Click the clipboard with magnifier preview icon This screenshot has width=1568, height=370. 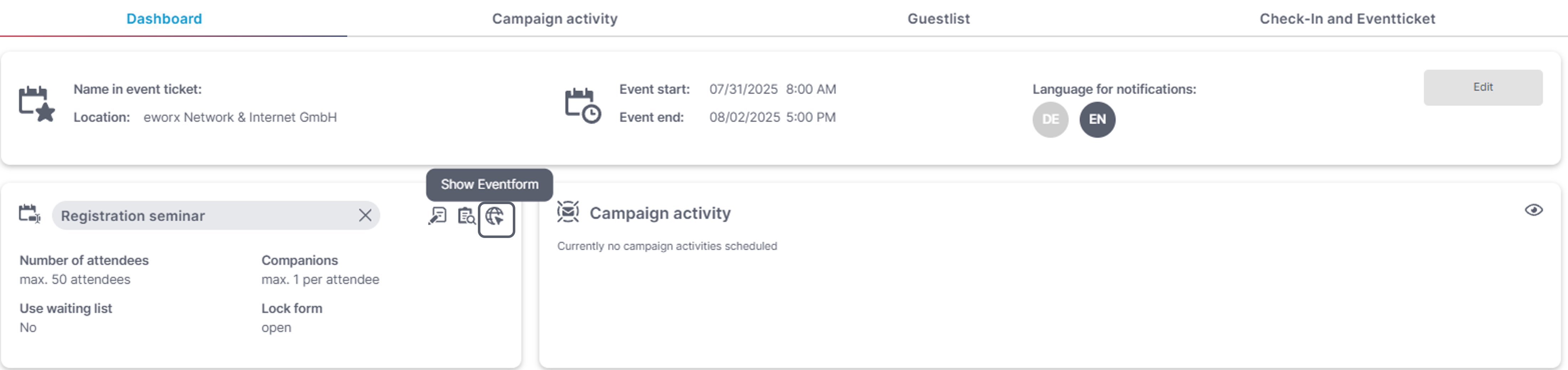pos(466,216)
